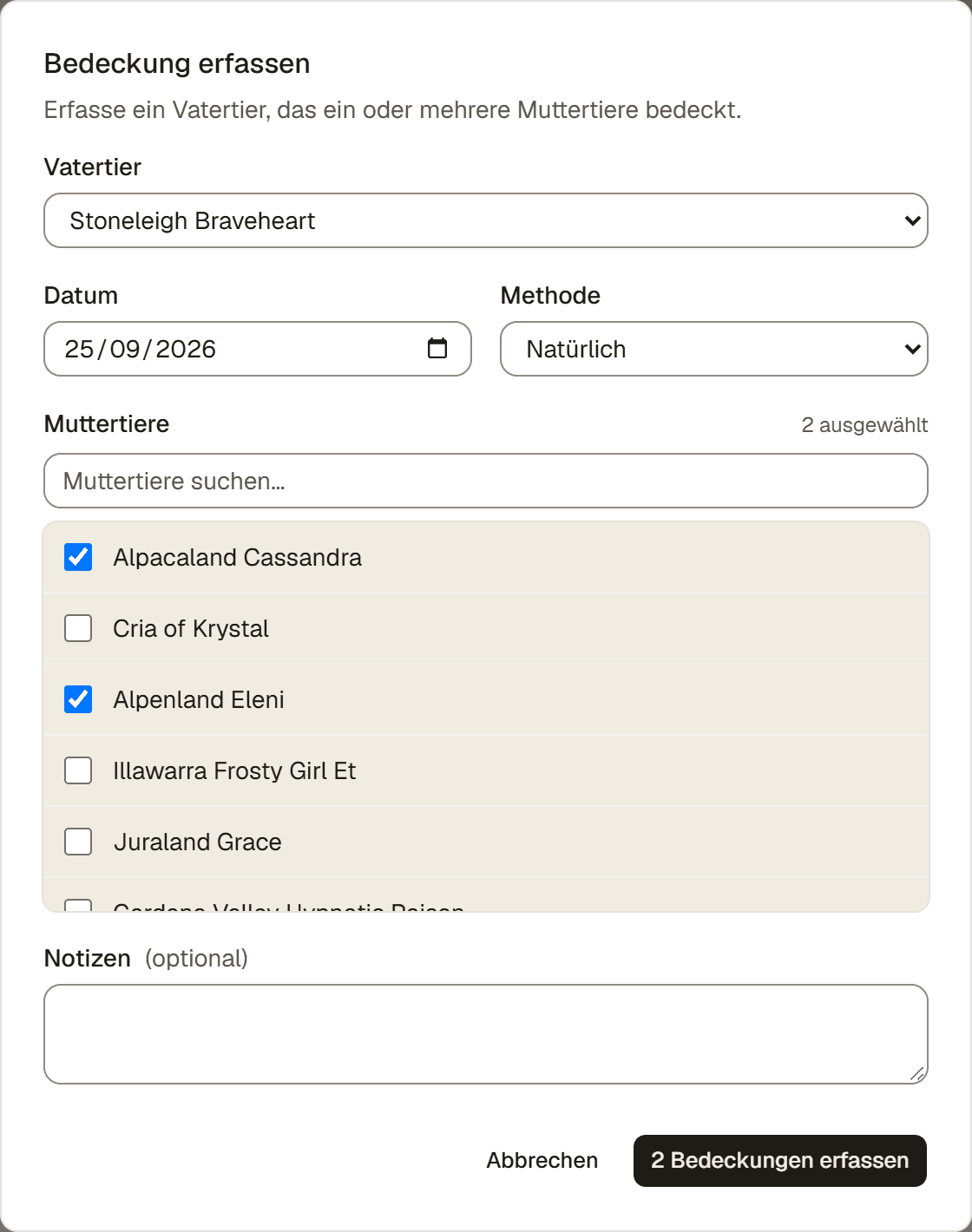Screen dimensions: 972x1232
Task: Uncheck the Alpenland Eleni checkbox
Action: [78, 699]
